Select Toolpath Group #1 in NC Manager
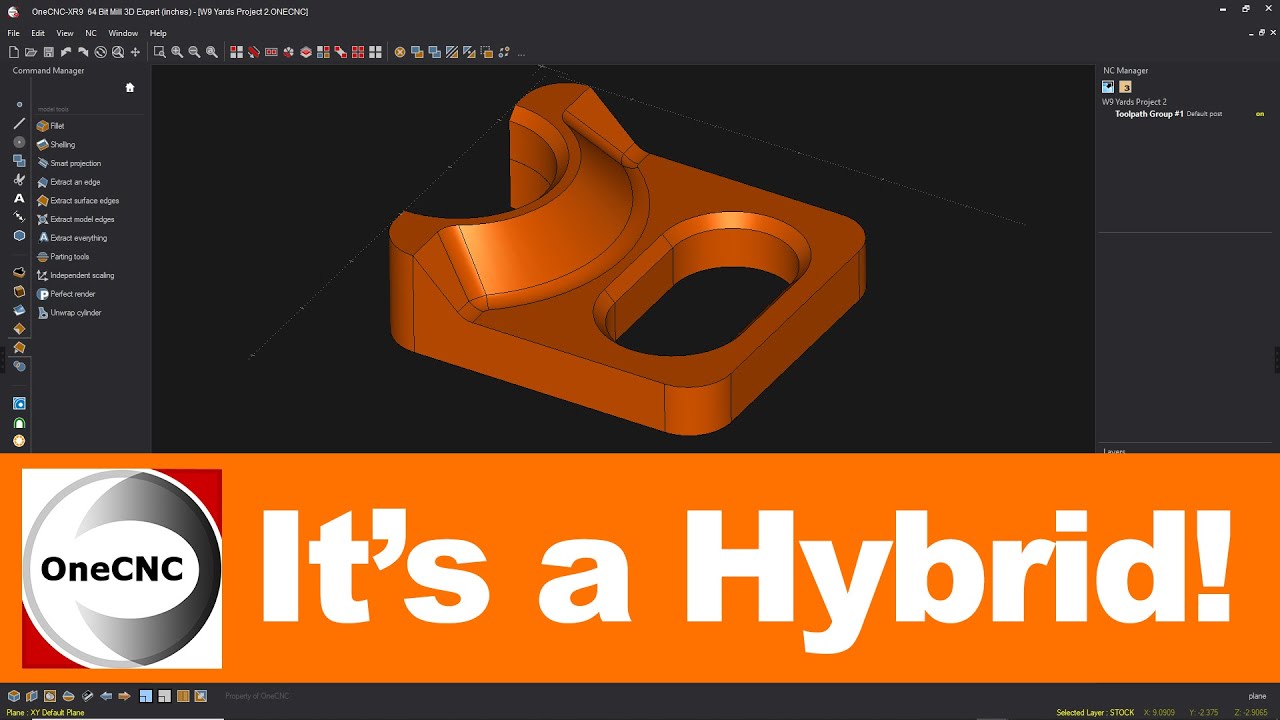 click(x=1149, y=114)
